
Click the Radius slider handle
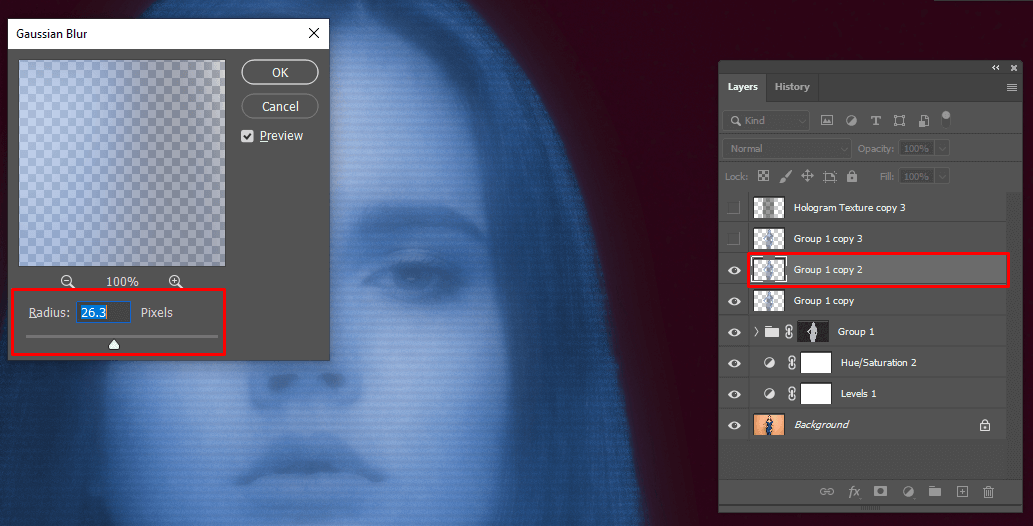[x=114, y=344]
